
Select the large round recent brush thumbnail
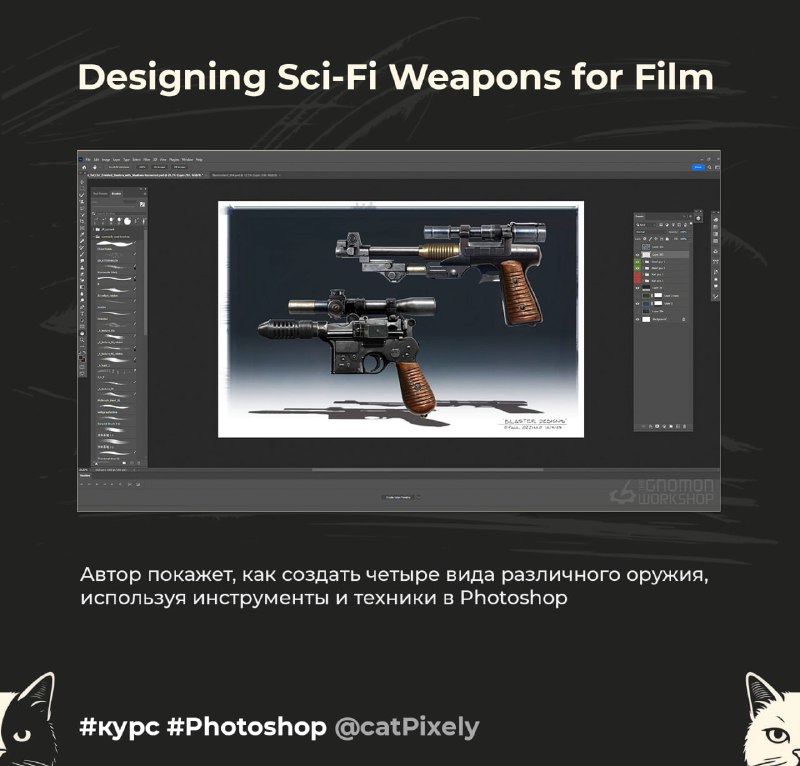pyautogui.click(x=127, y=221)
